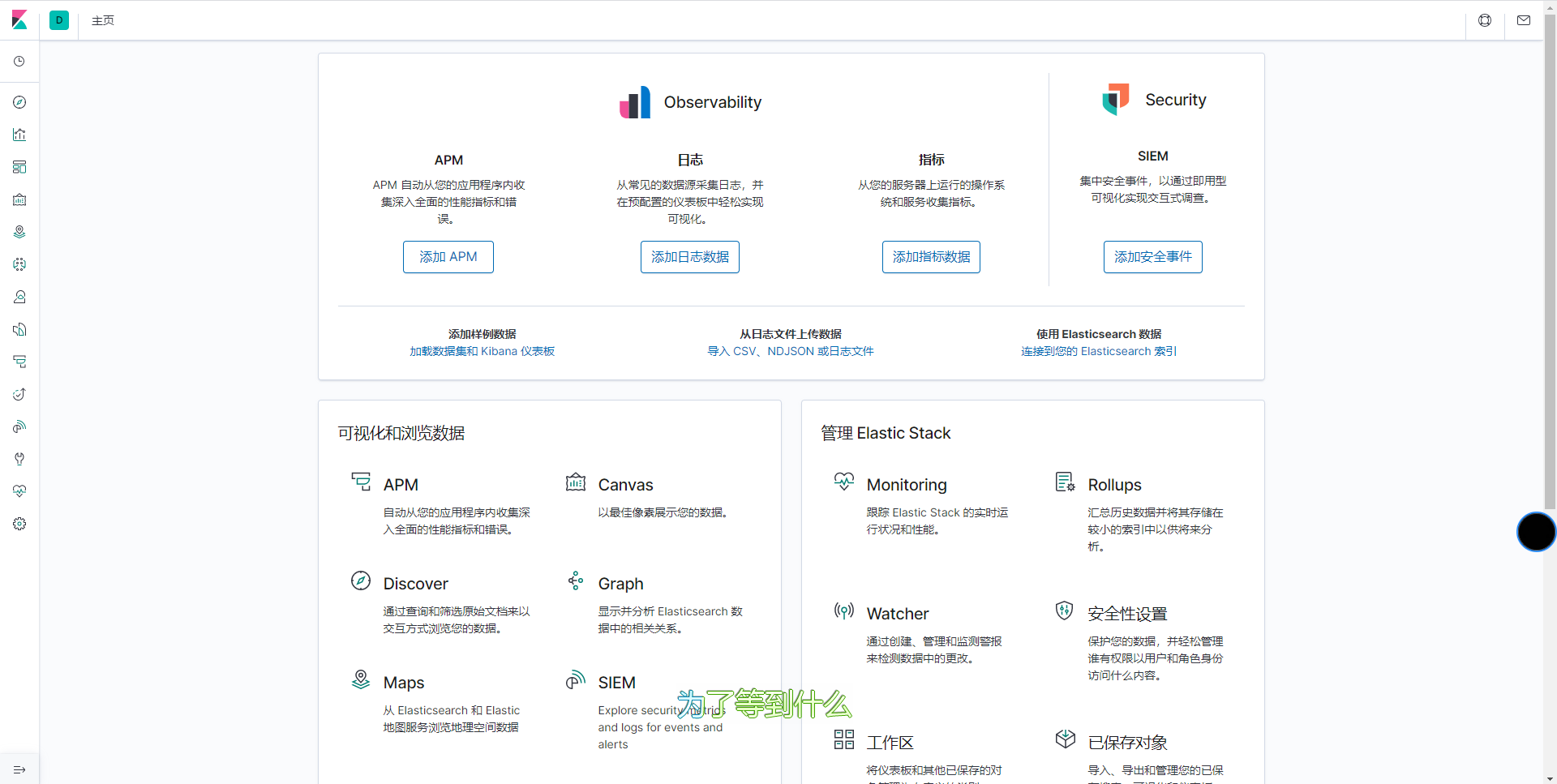Click APM card icon in 可视化和浏览数据 section
The image size is (1557, 784).
(361, 482)
